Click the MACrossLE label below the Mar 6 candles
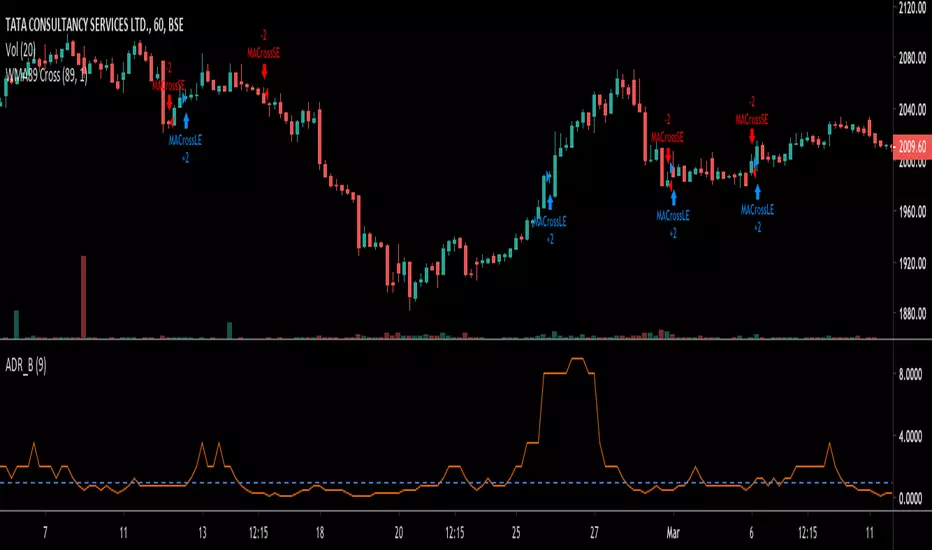932x550 pixels. coord(757,209)
